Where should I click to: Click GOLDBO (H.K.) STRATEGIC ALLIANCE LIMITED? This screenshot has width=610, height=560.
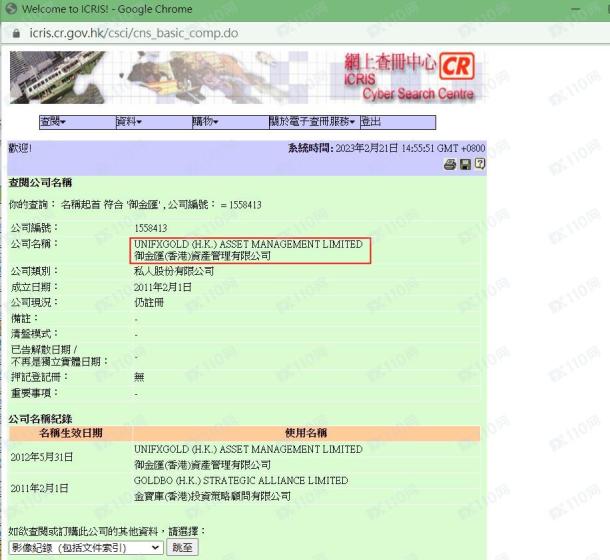tap(241, 481)
